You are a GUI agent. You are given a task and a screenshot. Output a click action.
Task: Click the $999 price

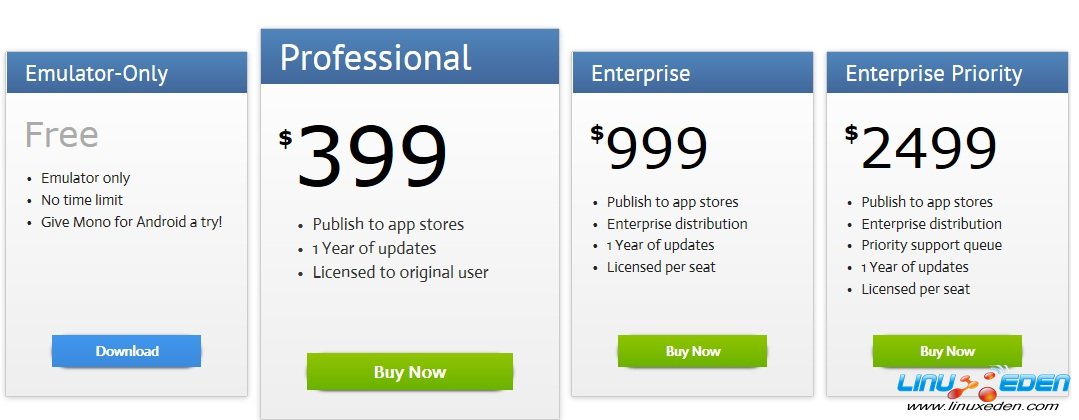[650, 148]
